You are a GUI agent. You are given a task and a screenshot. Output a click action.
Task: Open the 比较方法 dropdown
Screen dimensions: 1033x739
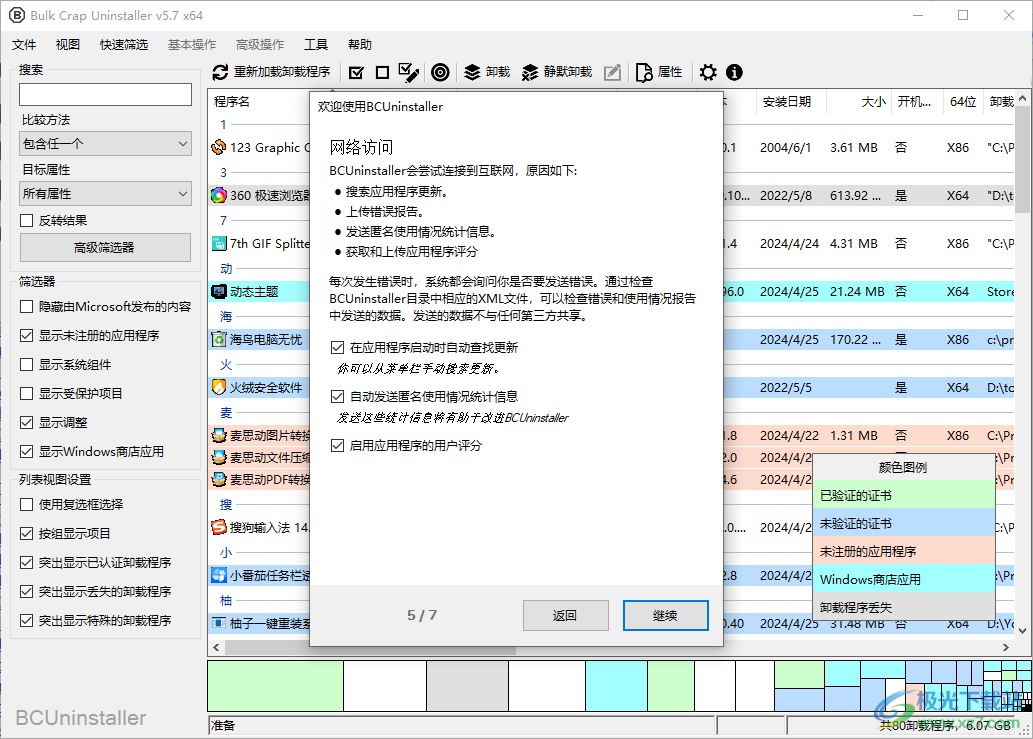104,143
